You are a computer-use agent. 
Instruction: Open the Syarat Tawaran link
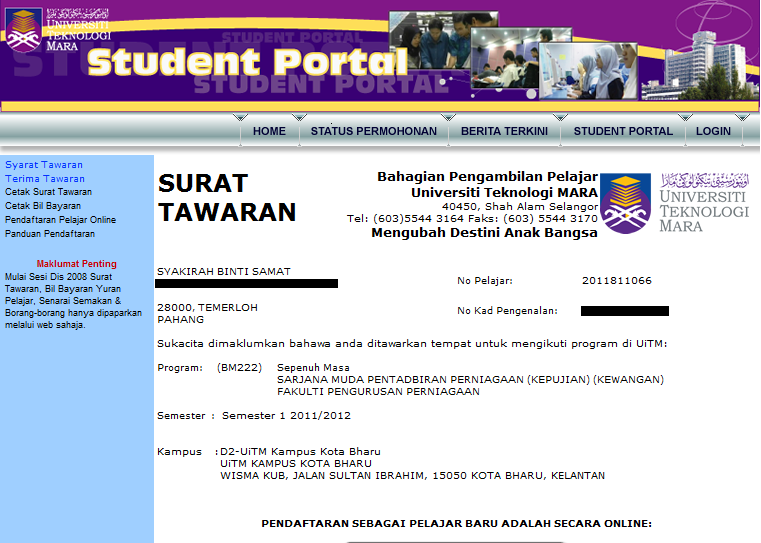(44, 165)
